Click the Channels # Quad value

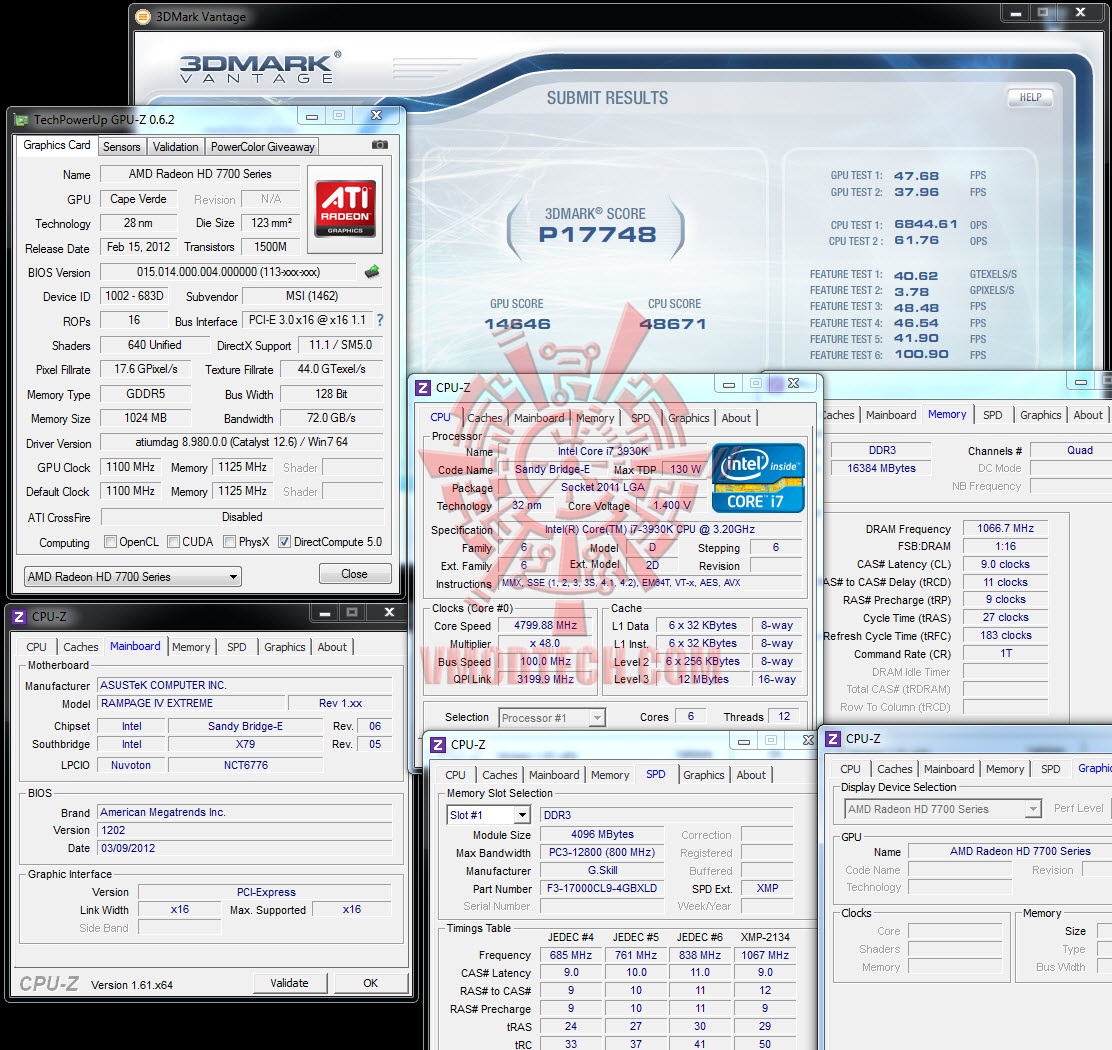point(1072,450)
